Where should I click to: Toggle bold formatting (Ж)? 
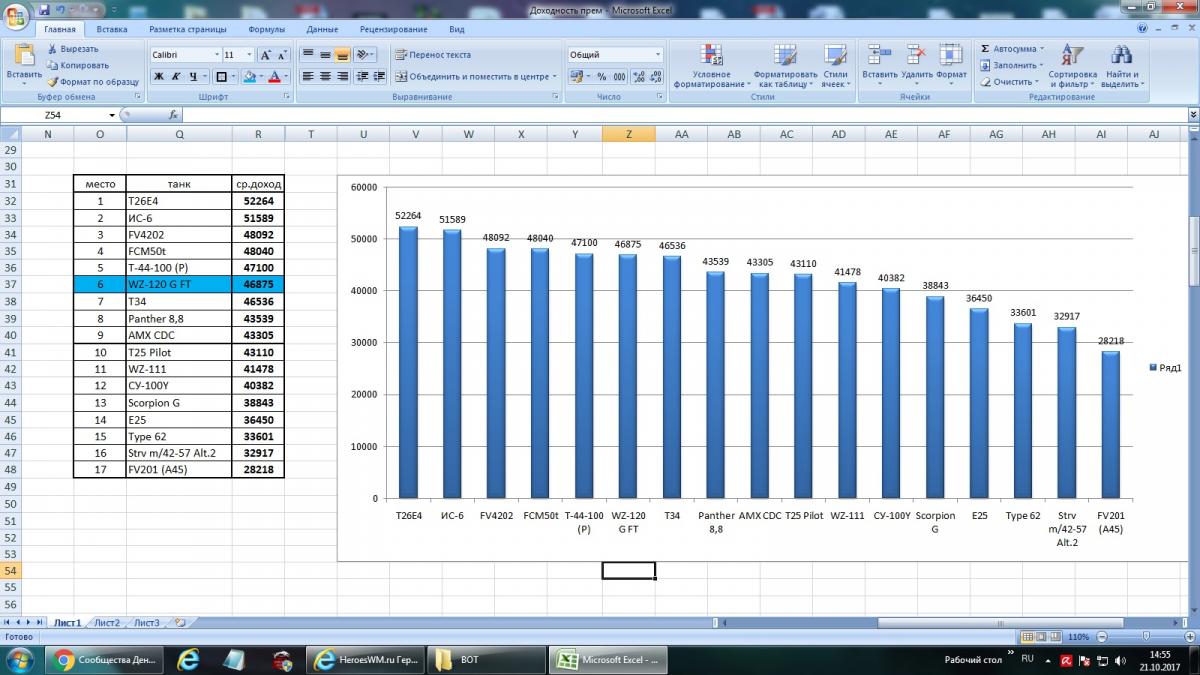pos(158,77)
